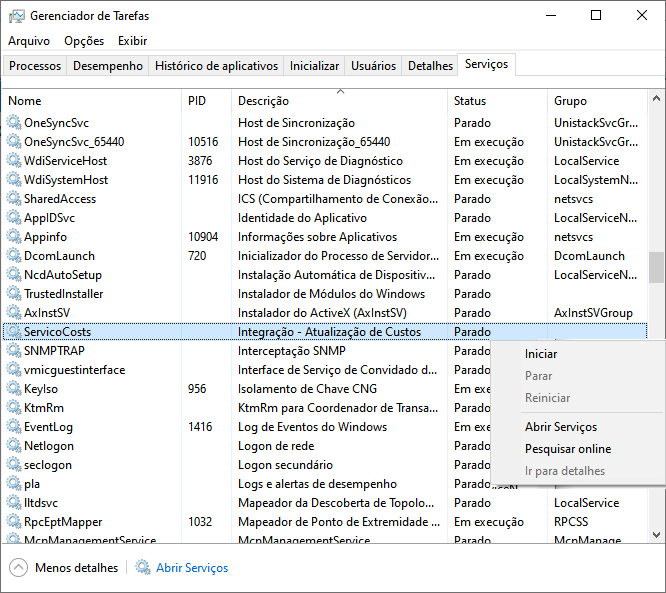Click the gear icon beside pla
This screenshot has height=593, width=666.
(x=14, y=484)
